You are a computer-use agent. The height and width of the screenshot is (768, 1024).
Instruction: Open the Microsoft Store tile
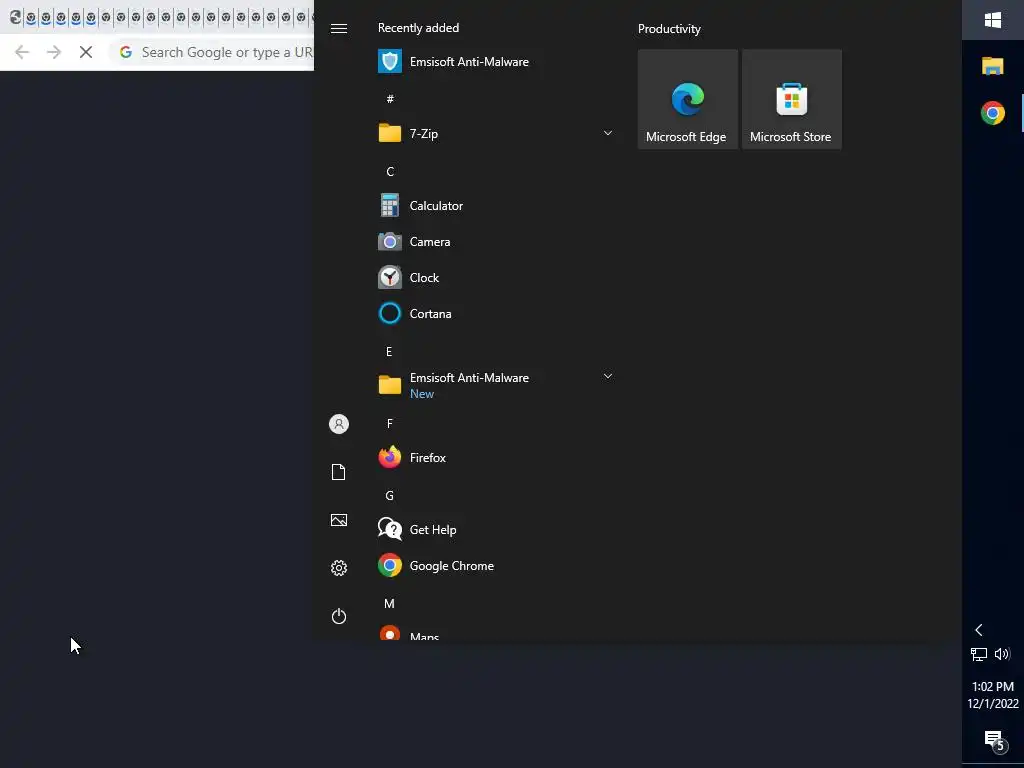(x=792, y=99)
